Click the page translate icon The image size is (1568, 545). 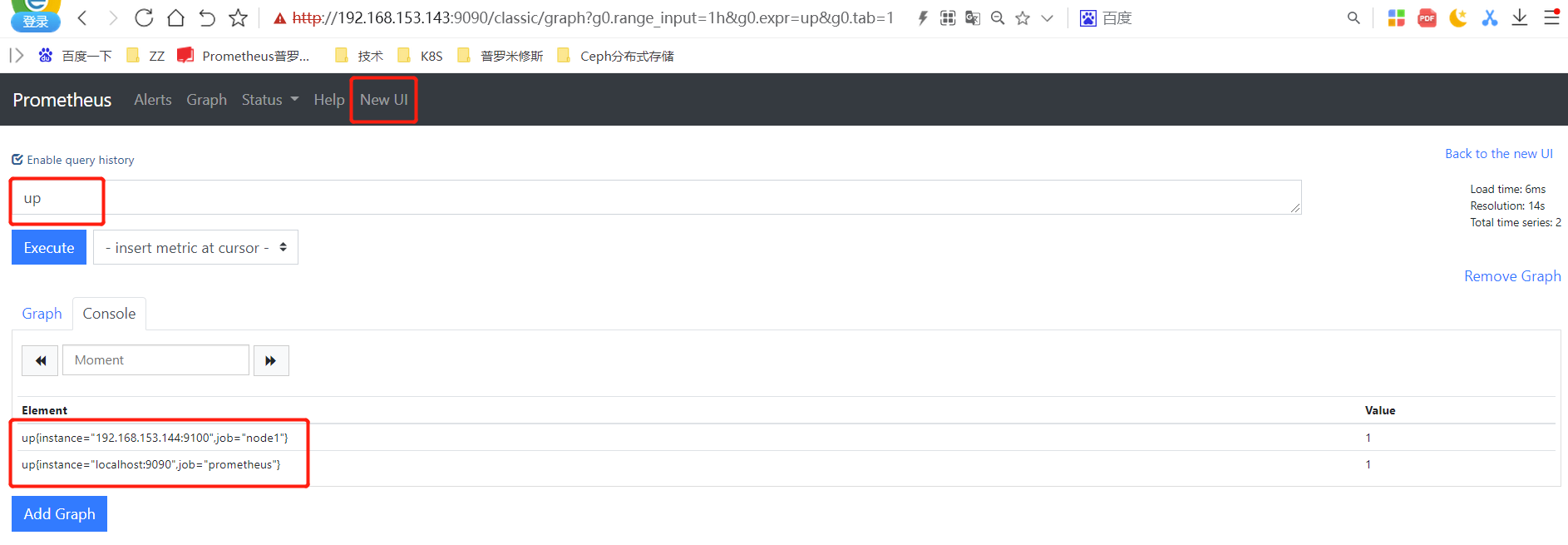pos(973,17)
